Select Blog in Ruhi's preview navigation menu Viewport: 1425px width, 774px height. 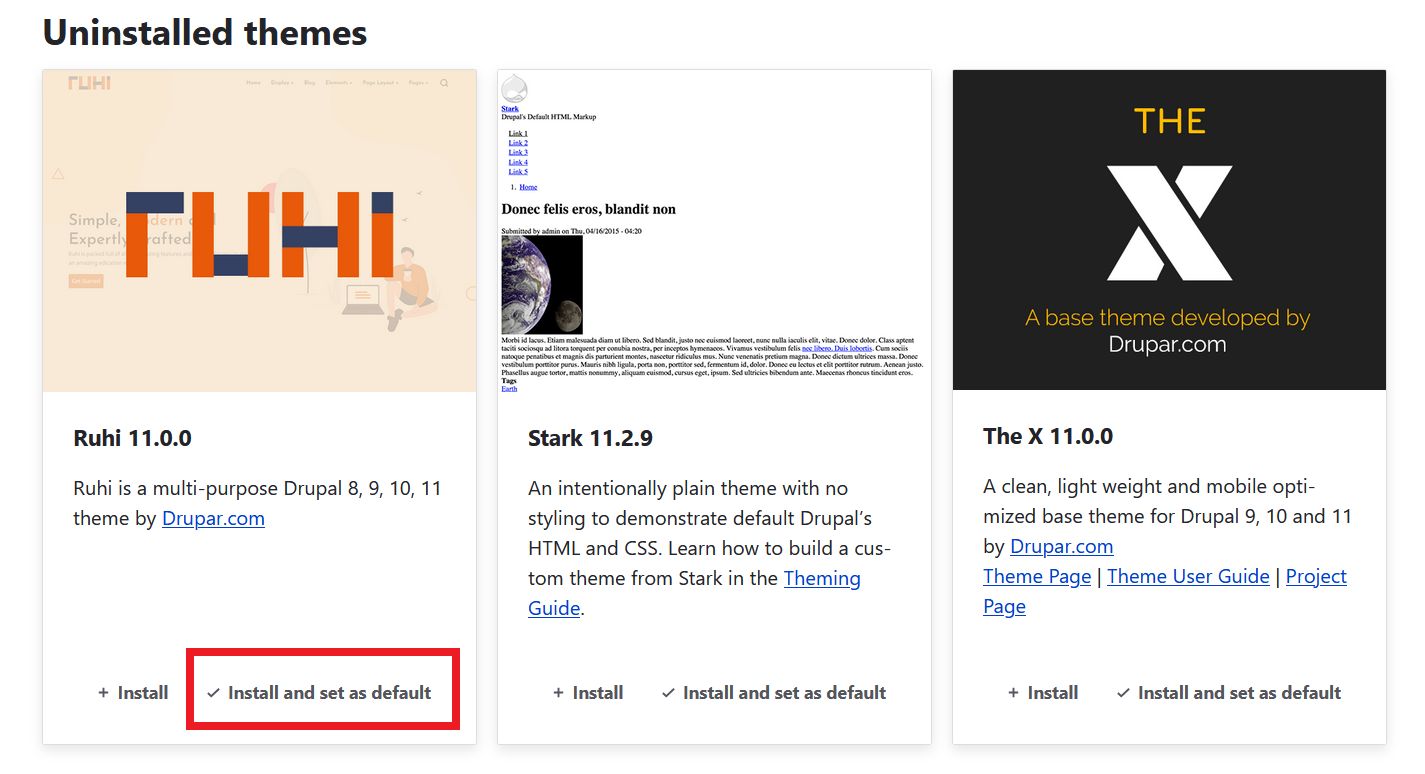pyautogui.click(x=310, y=82)
